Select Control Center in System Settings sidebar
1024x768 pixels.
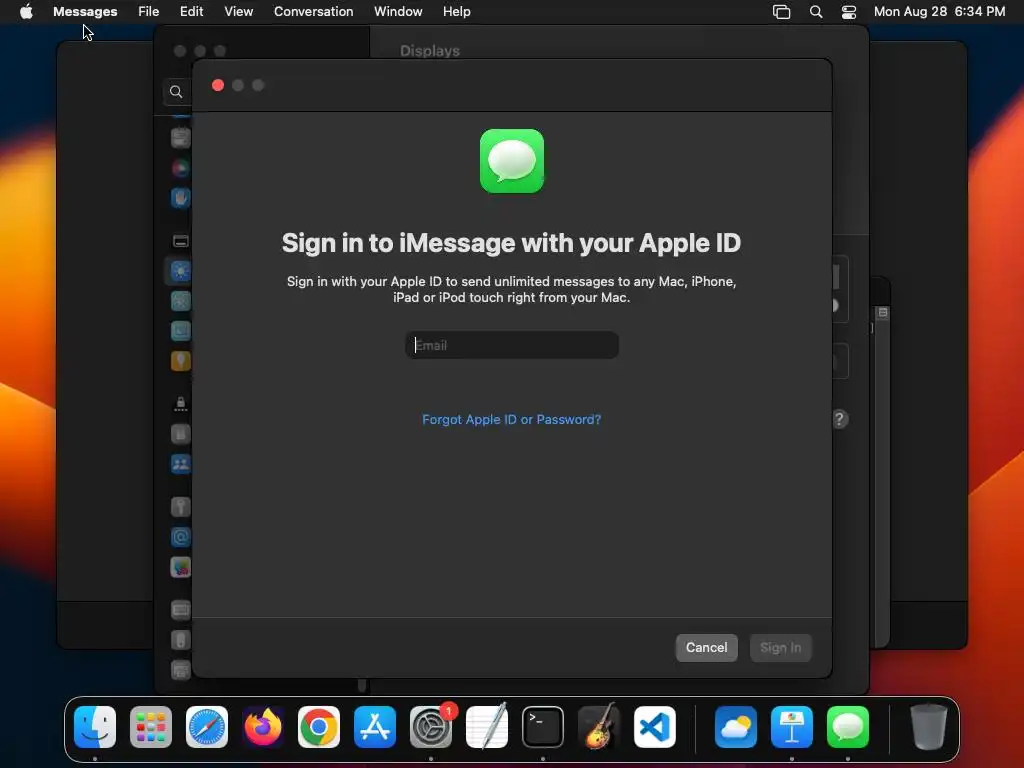point(181,138)
